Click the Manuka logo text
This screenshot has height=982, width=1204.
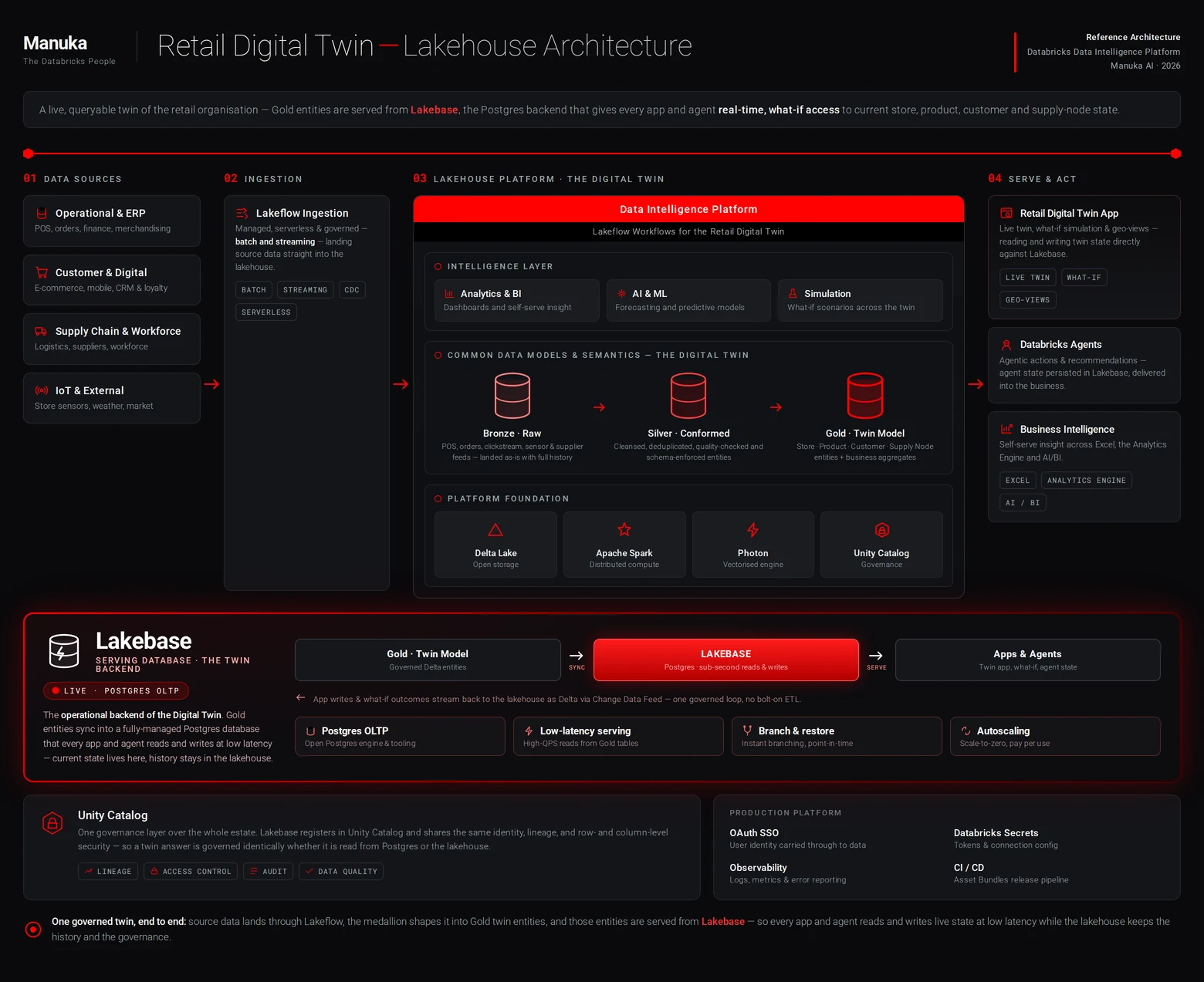click(x=55, y=43)
